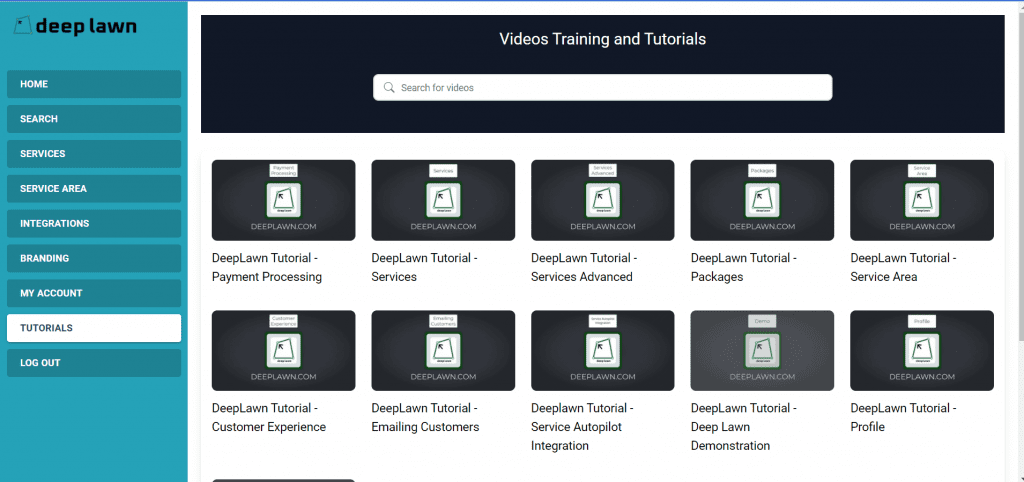Go to the SEARCH section
The width and height of the screenshot is (1024, 482).
click(94, 119)
